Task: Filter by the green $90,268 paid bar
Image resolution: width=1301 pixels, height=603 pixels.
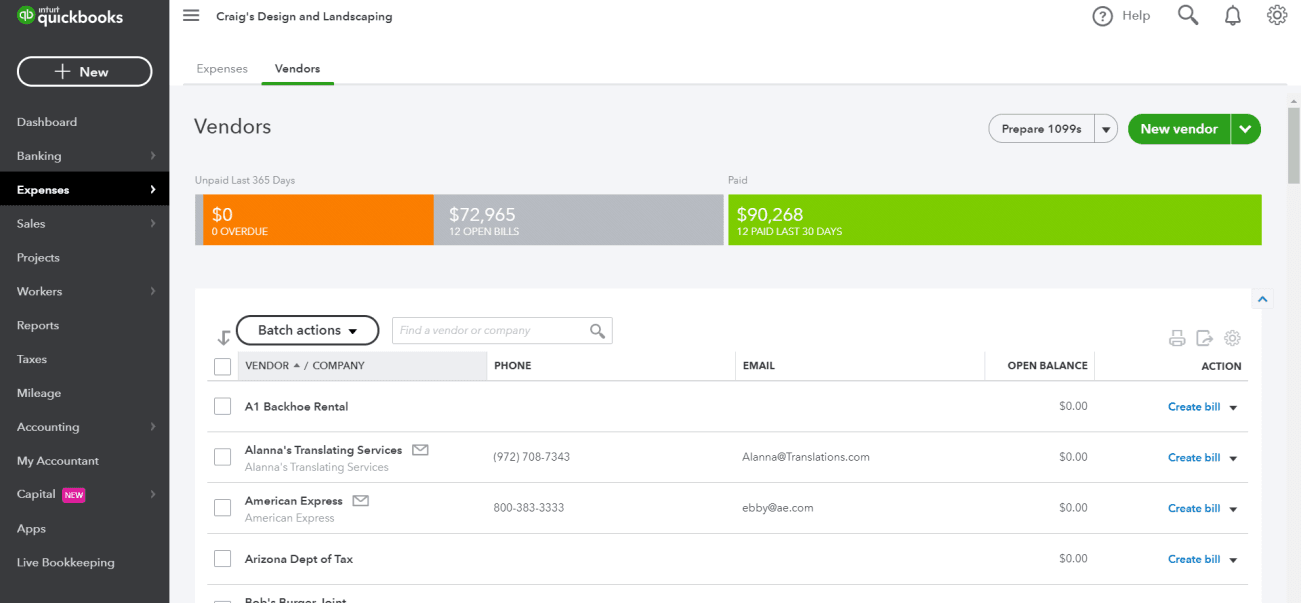Action: click(995, 220)
